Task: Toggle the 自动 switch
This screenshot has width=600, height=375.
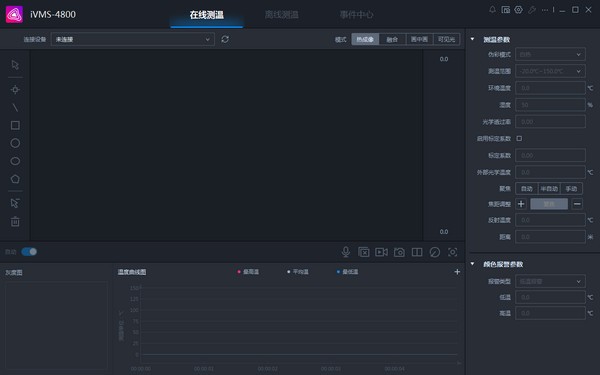Action: [x=29, y=251]
